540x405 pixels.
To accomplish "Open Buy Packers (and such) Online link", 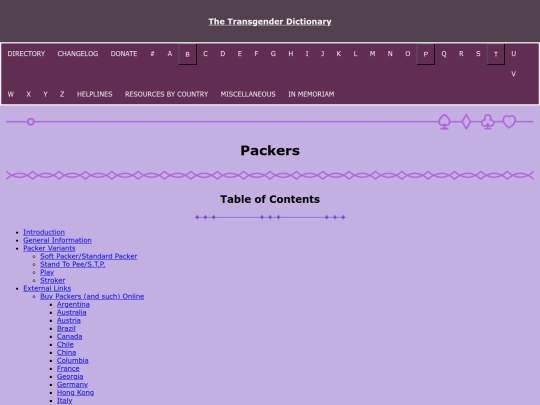I will pos(92,296).
